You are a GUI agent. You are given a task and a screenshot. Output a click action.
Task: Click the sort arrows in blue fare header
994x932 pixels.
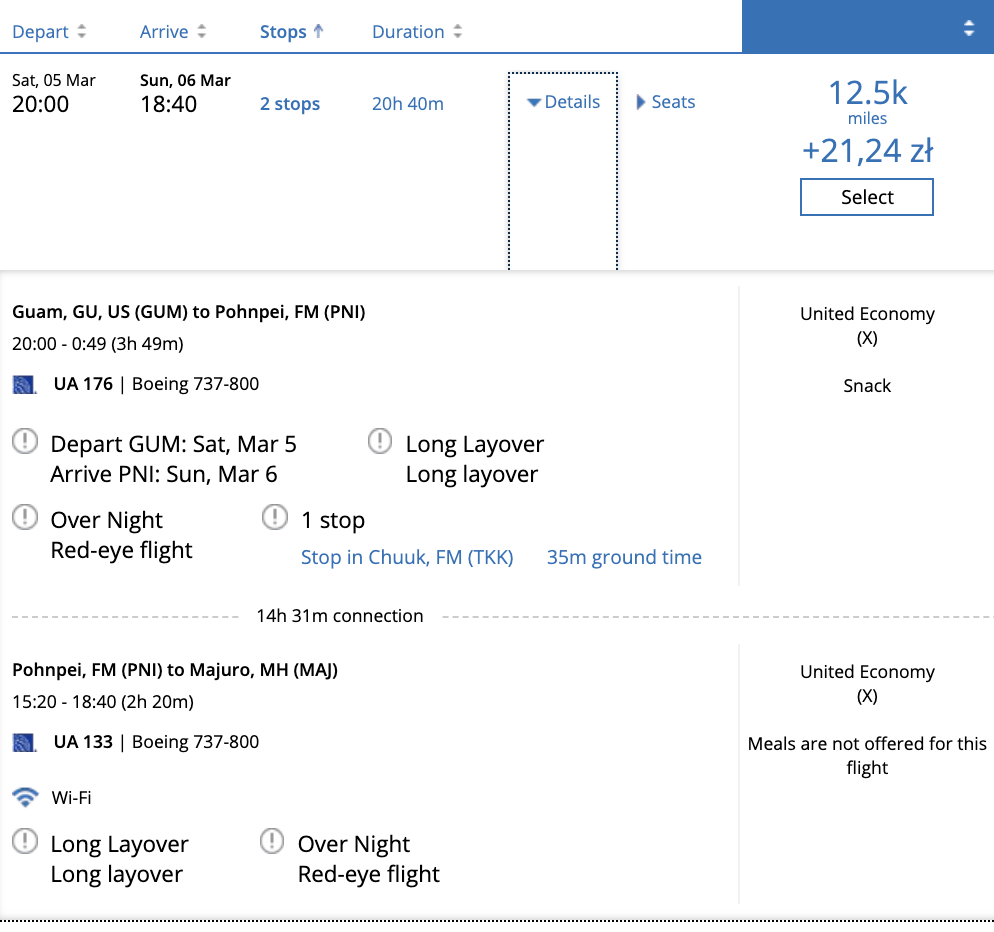click(x=969, y=28)
